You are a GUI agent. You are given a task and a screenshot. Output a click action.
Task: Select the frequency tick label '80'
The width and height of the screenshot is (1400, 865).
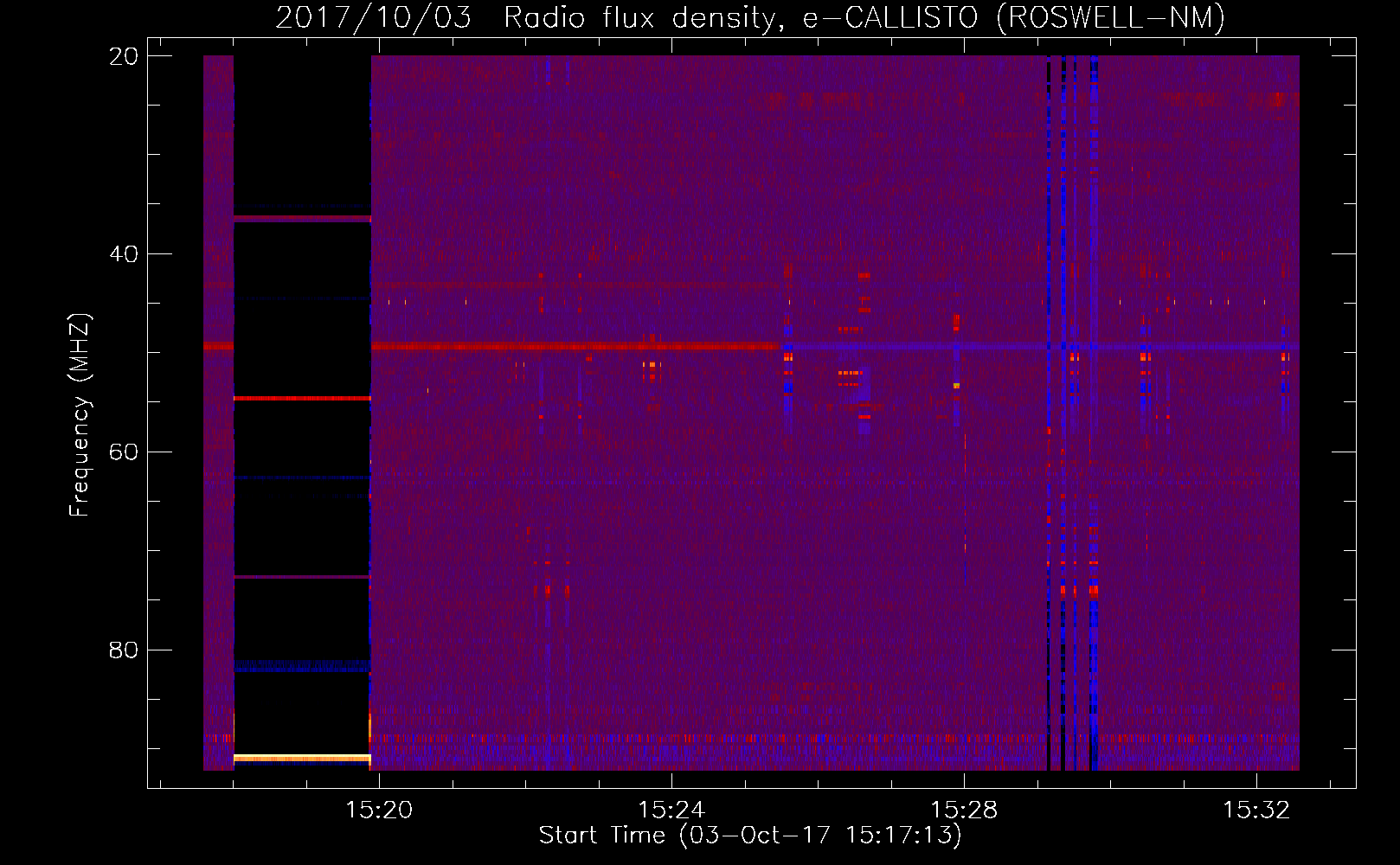pos(124,650)
